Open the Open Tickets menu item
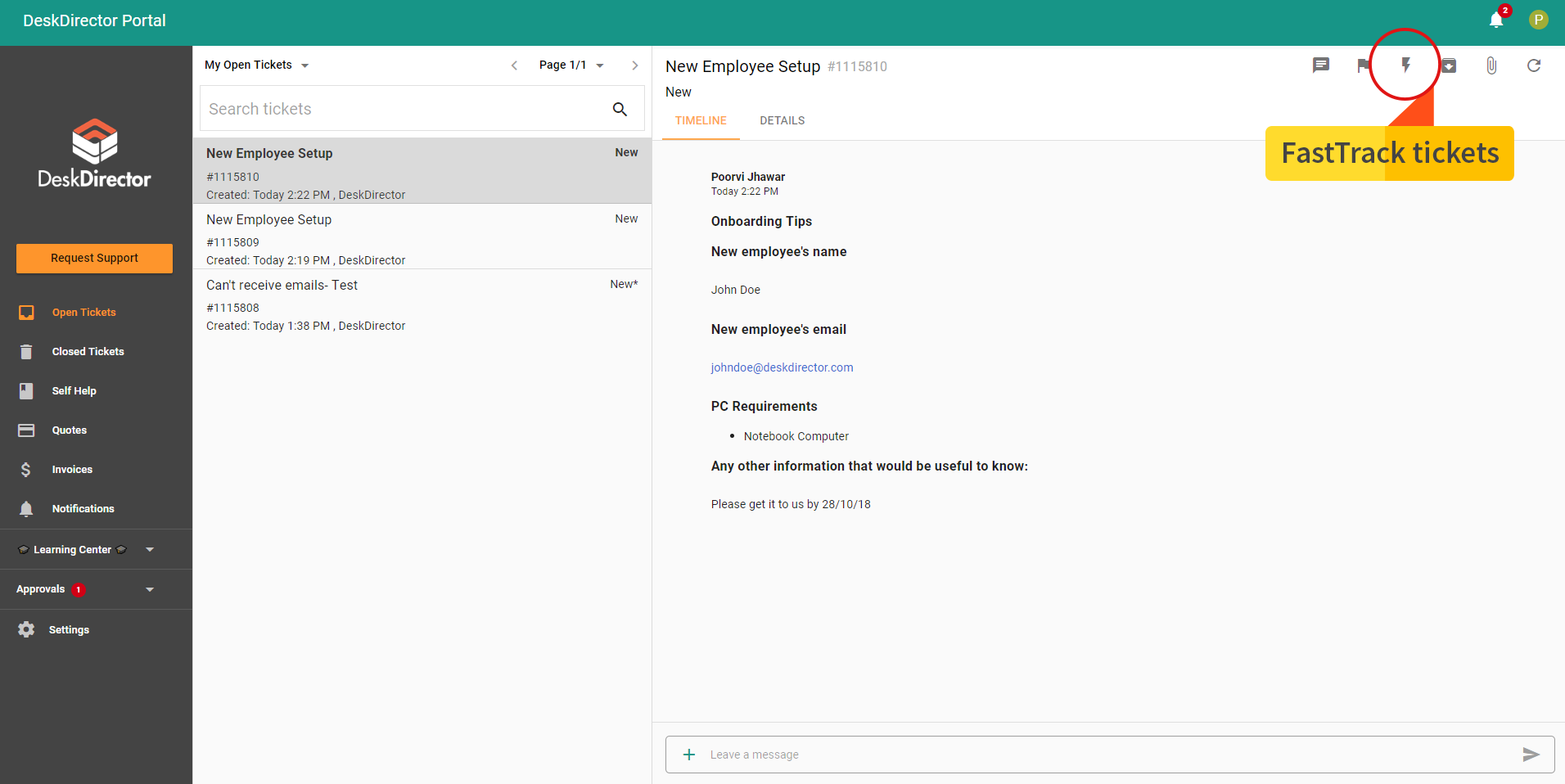The width and height of the screenshot is (1565, 784). 84,313
